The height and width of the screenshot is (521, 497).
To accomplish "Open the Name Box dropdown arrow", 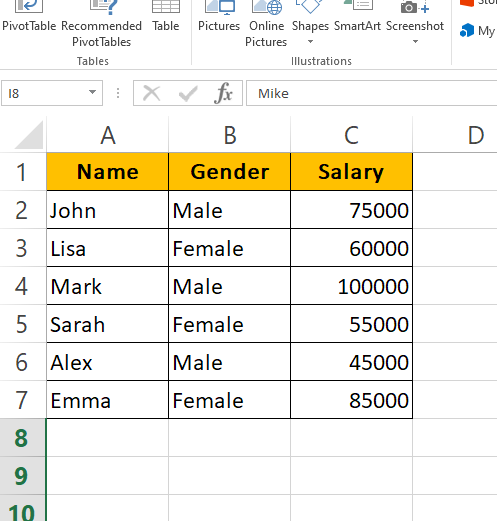I will click(x=92, y=92).
